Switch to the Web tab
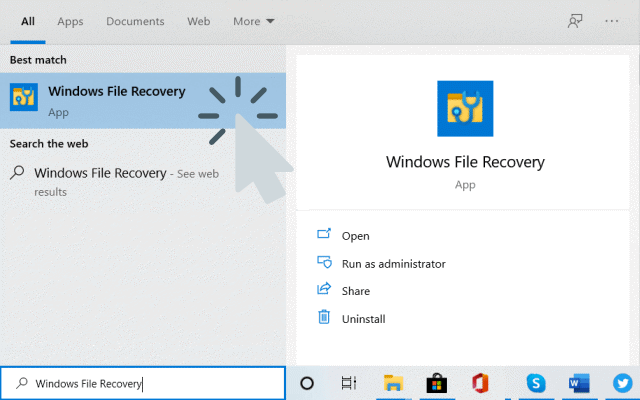 tap(198, 21)
